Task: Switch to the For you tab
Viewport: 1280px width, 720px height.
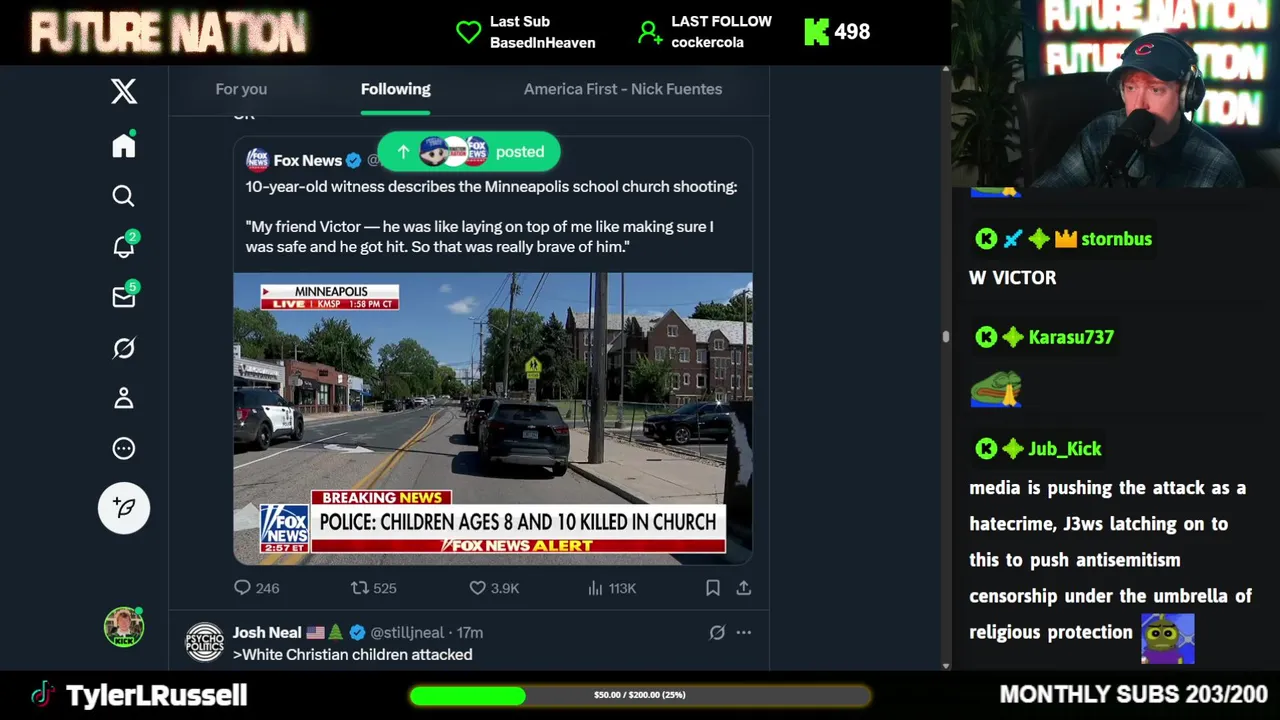Action: tap(241, 89)
